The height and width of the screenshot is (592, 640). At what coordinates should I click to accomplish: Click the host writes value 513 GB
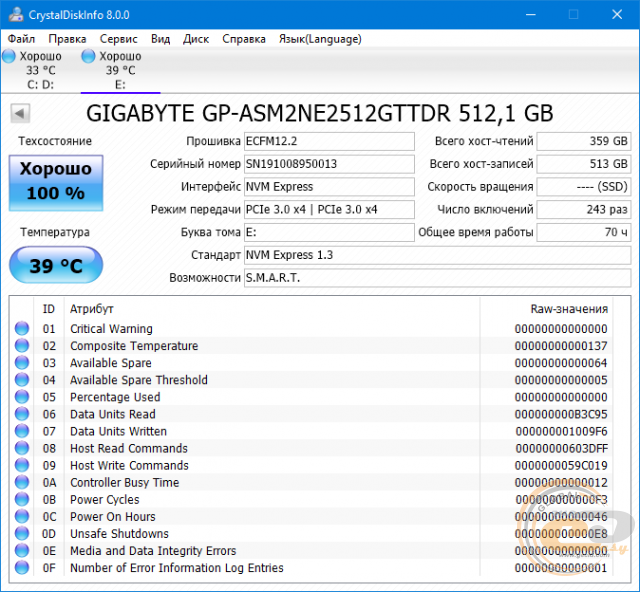[x=584, y=164]
